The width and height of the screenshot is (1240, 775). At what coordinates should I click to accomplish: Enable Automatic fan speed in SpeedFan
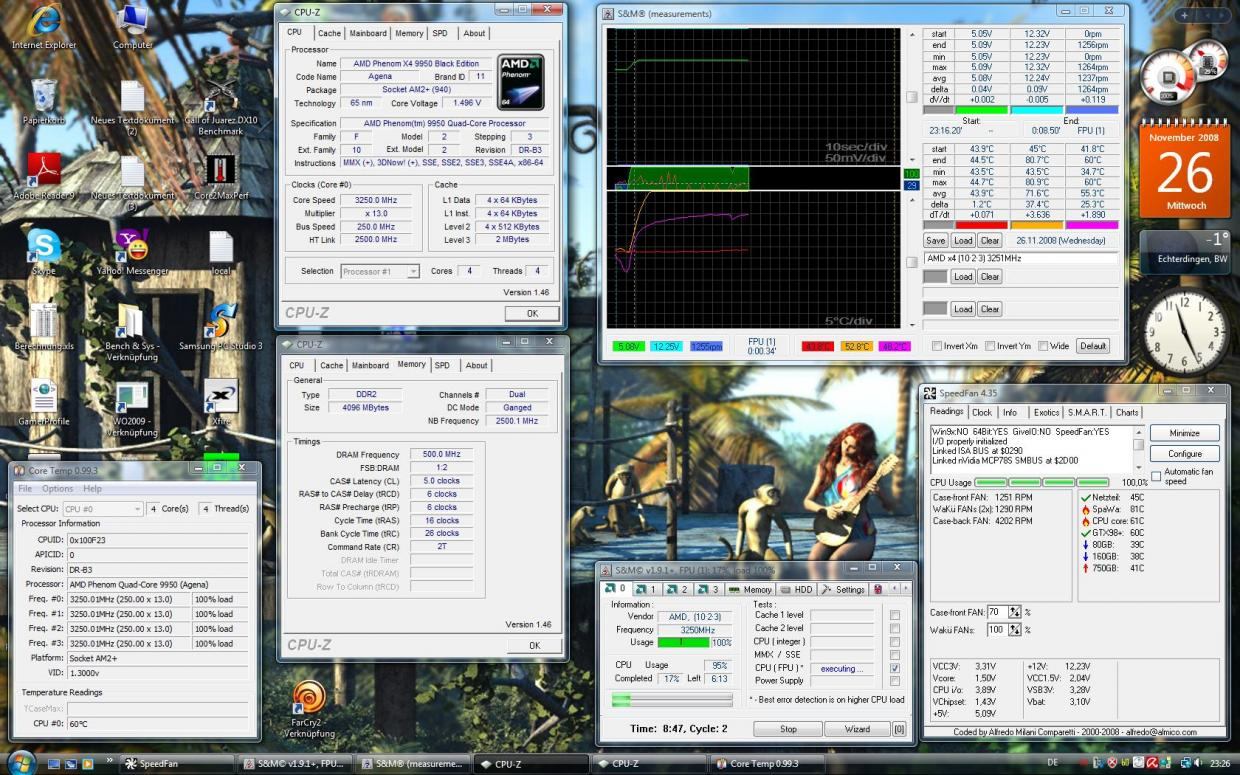[x=1157, y=476]
